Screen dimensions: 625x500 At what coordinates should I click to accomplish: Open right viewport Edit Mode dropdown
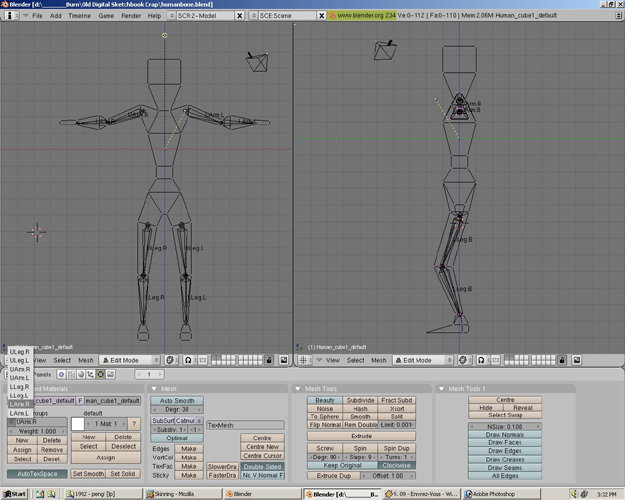[x=423, y=360]
